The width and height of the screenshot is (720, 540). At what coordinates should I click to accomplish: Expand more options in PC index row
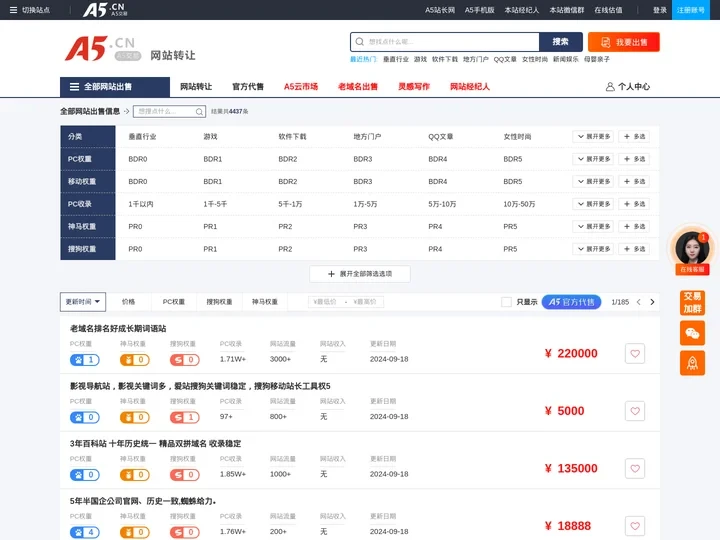[593, 204]
